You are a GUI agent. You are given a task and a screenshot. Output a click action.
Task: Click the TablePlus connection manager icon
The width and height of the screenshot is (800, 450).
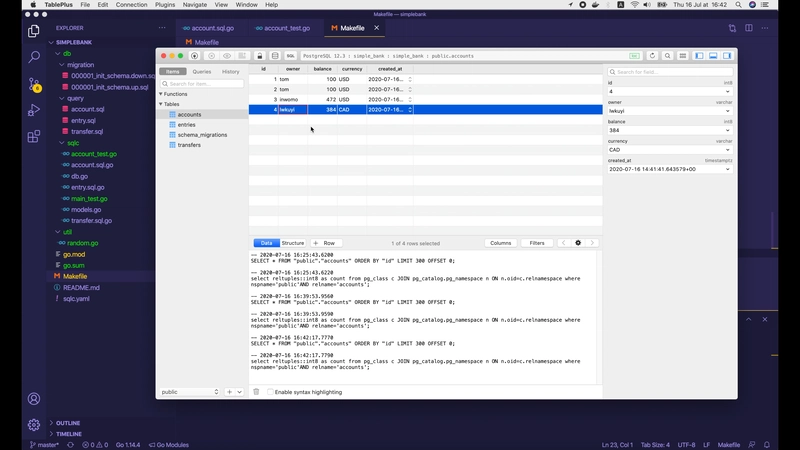tap(194, 56)
